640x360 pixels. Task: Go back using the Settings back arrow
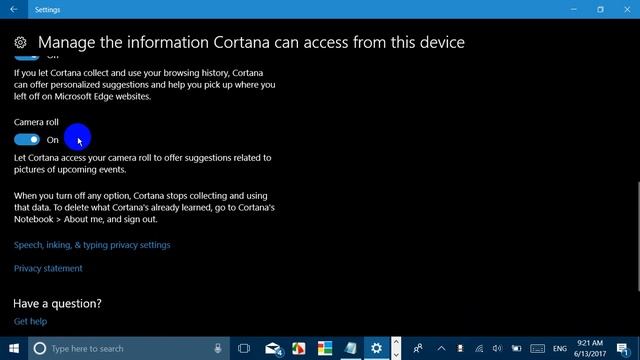pos(14,9)
